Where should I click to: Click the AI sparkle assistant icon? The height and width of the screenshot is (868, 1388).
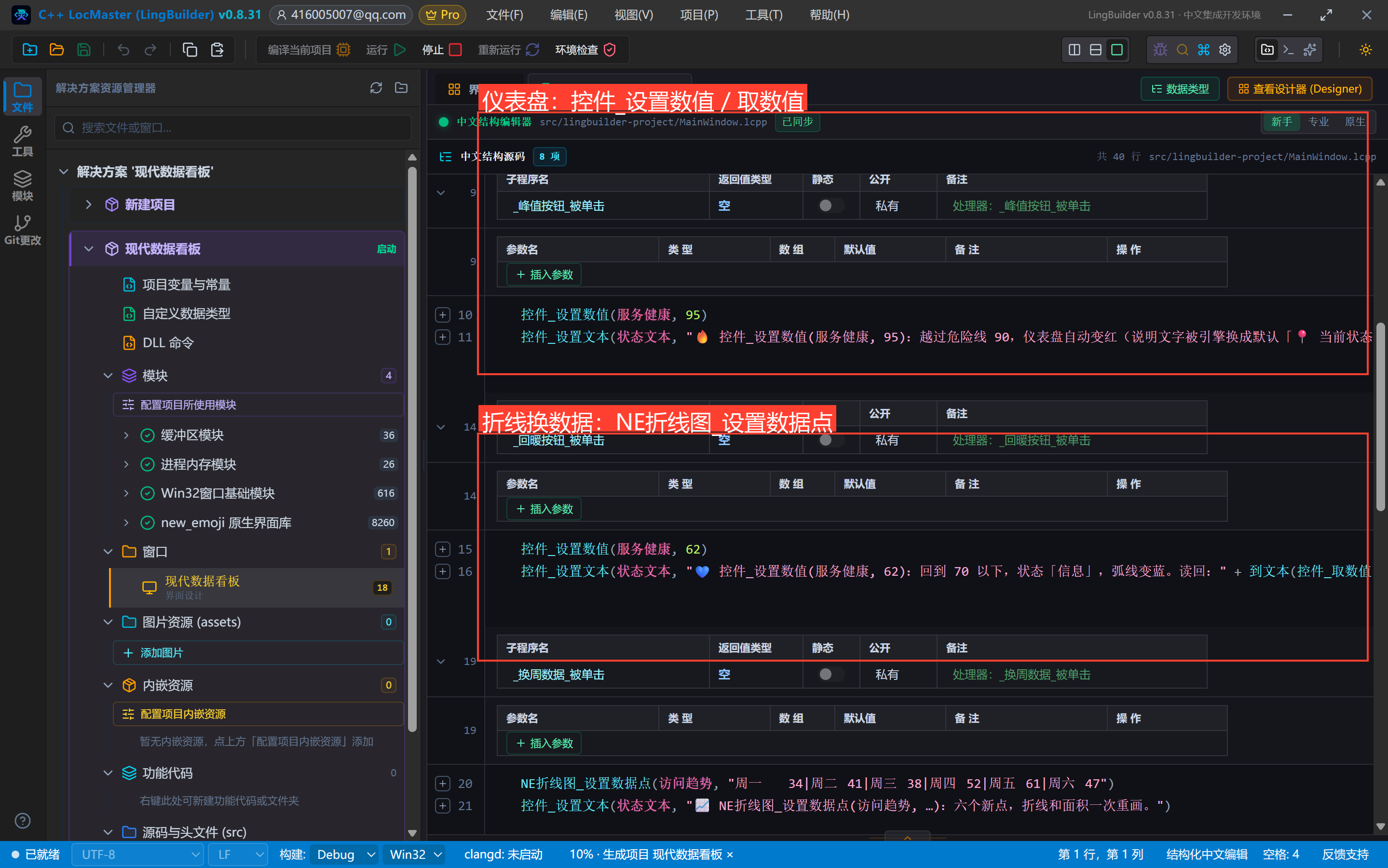(x=1310, y=50)
